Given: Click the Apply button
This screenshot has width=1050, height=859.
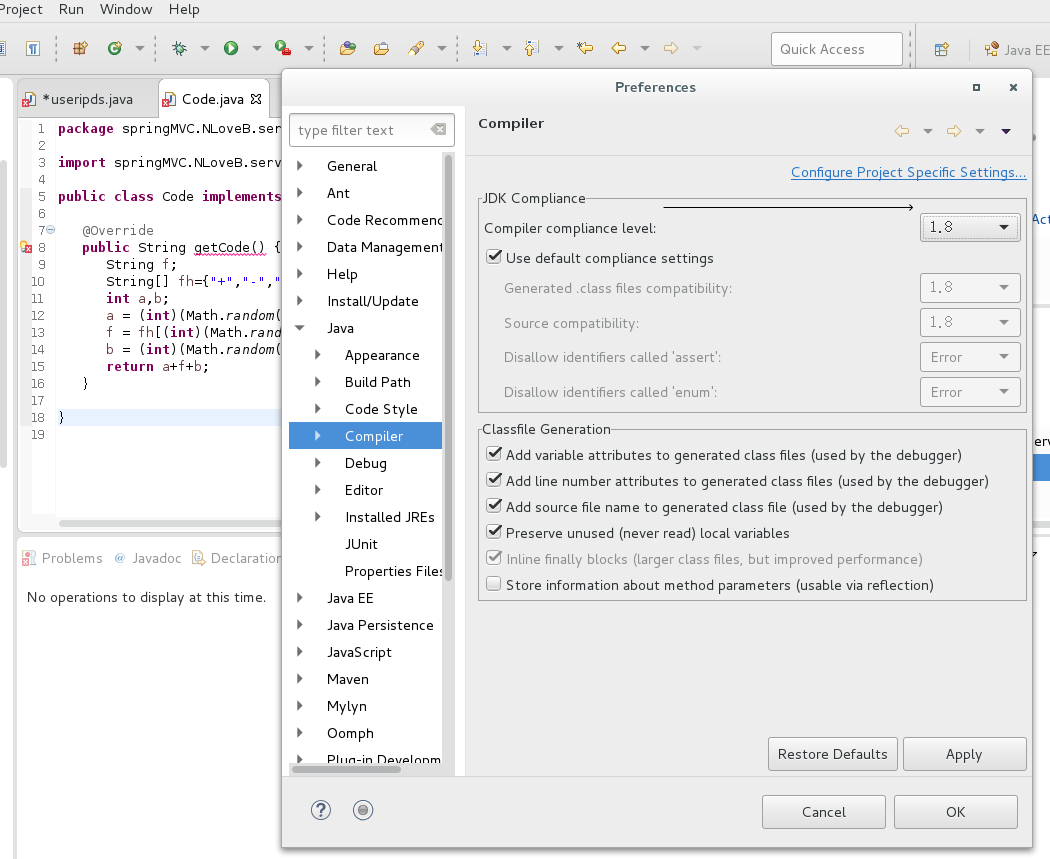Looking at the screenshot, I should tap(964, 754).
